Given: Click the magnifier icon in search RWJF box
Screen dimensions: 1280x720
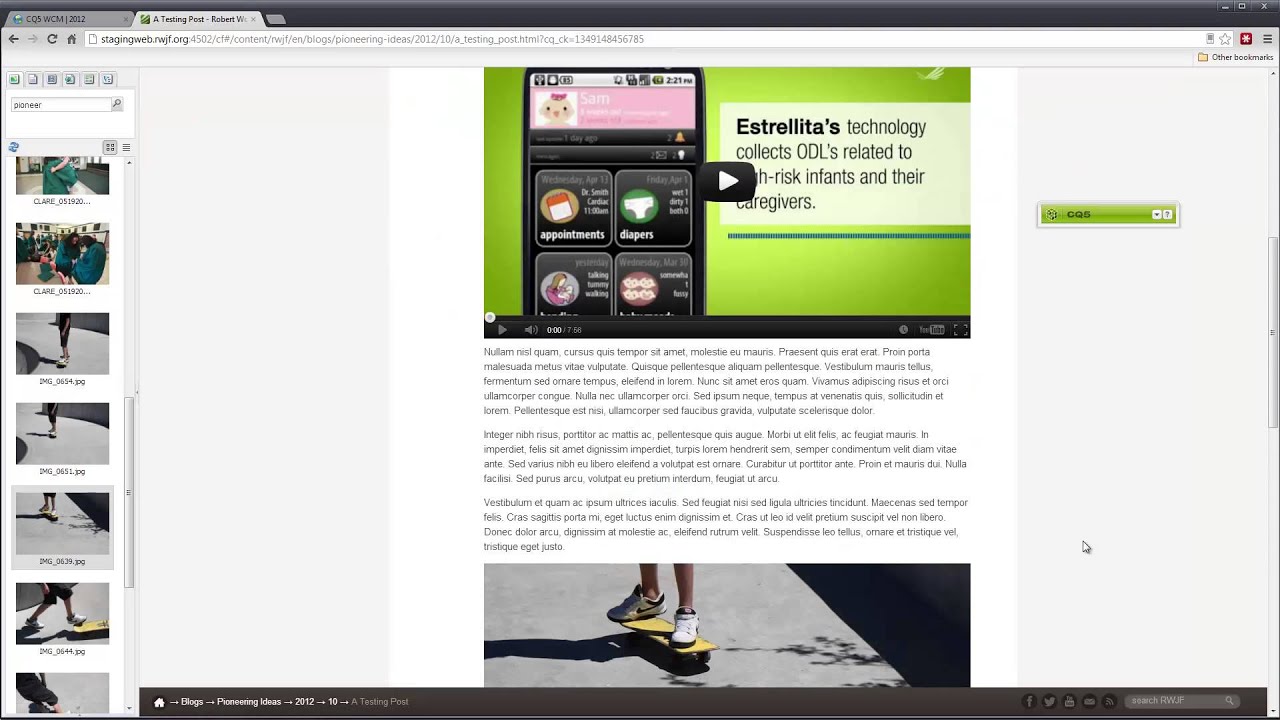Looking at the screenshot, I should click(1230, 701).
